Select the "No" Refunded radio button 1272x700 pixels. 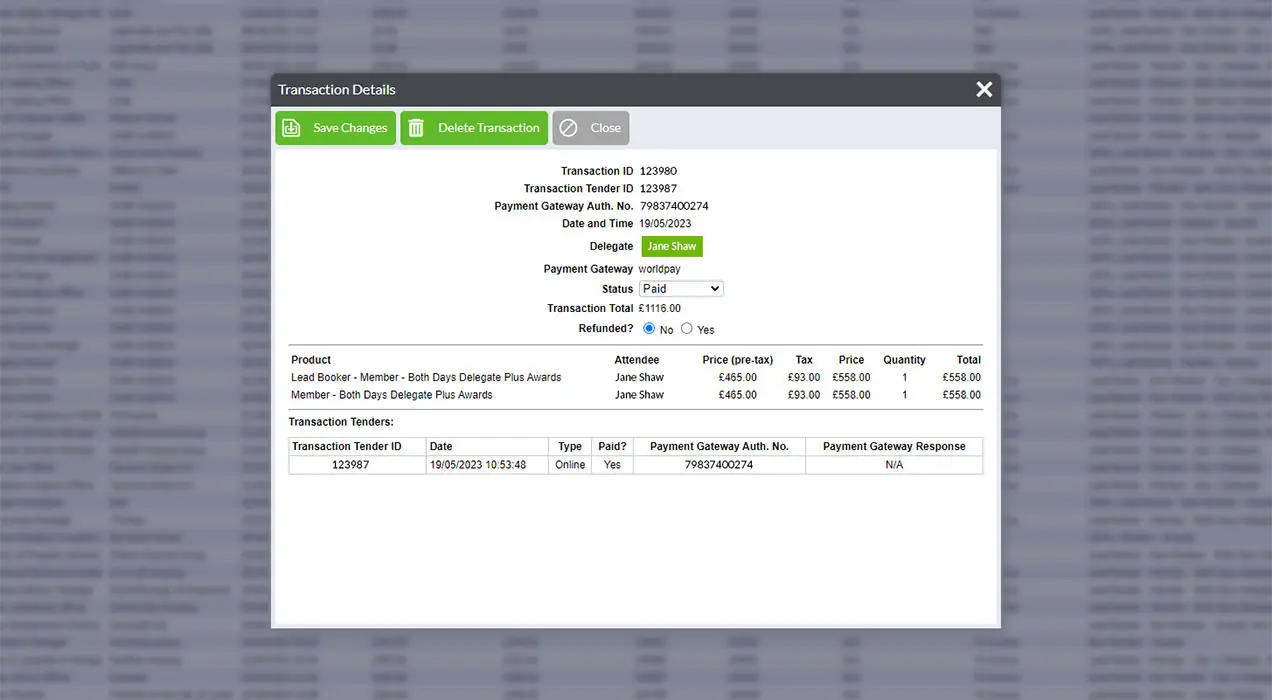(649, 328)
